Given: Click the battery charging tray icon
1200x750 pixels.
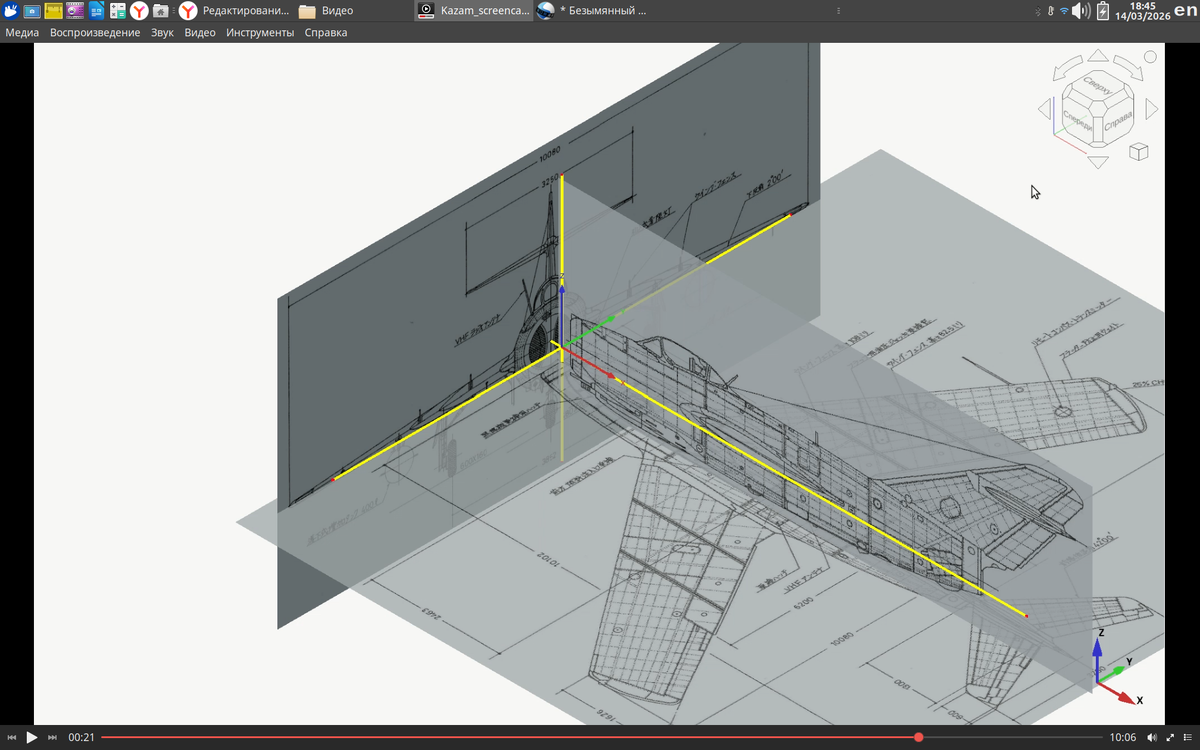Looking at the screenshot, I should pyautogui.click(x=1103, y=11).
